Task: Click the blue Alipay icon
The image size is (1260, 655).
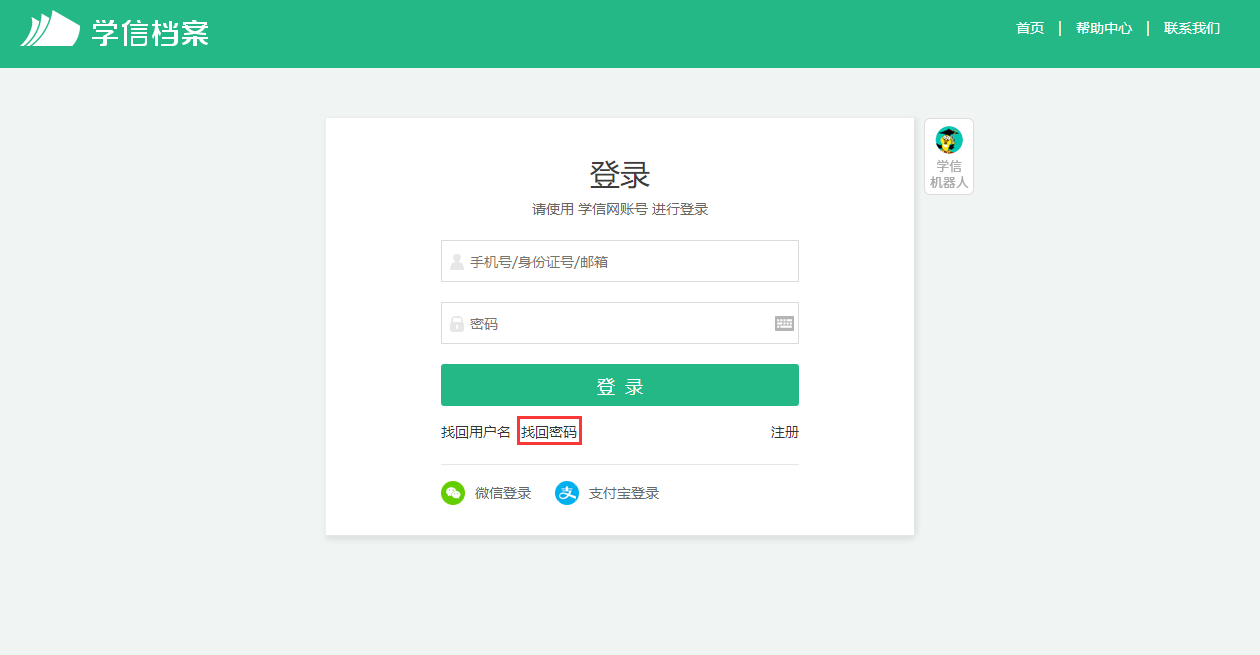Action: 567,493
